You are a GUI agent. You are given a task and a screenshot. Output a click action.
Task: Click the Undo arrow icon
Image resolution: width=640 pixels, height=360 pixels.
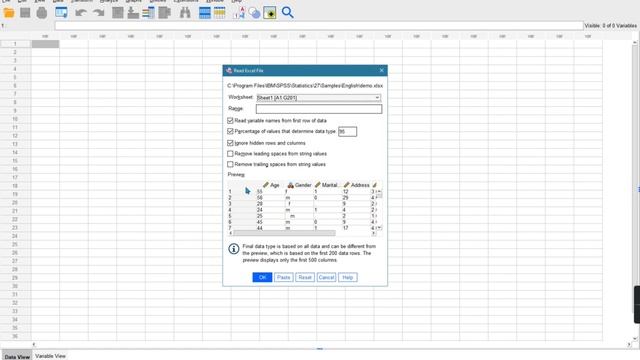[81, 13]
